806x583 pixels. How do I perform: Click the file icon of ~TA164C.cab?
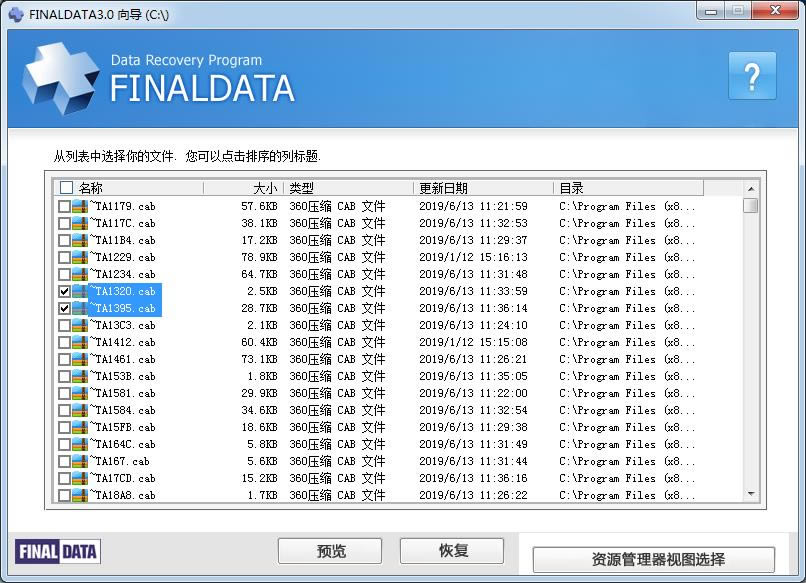(x=80, y=444)
